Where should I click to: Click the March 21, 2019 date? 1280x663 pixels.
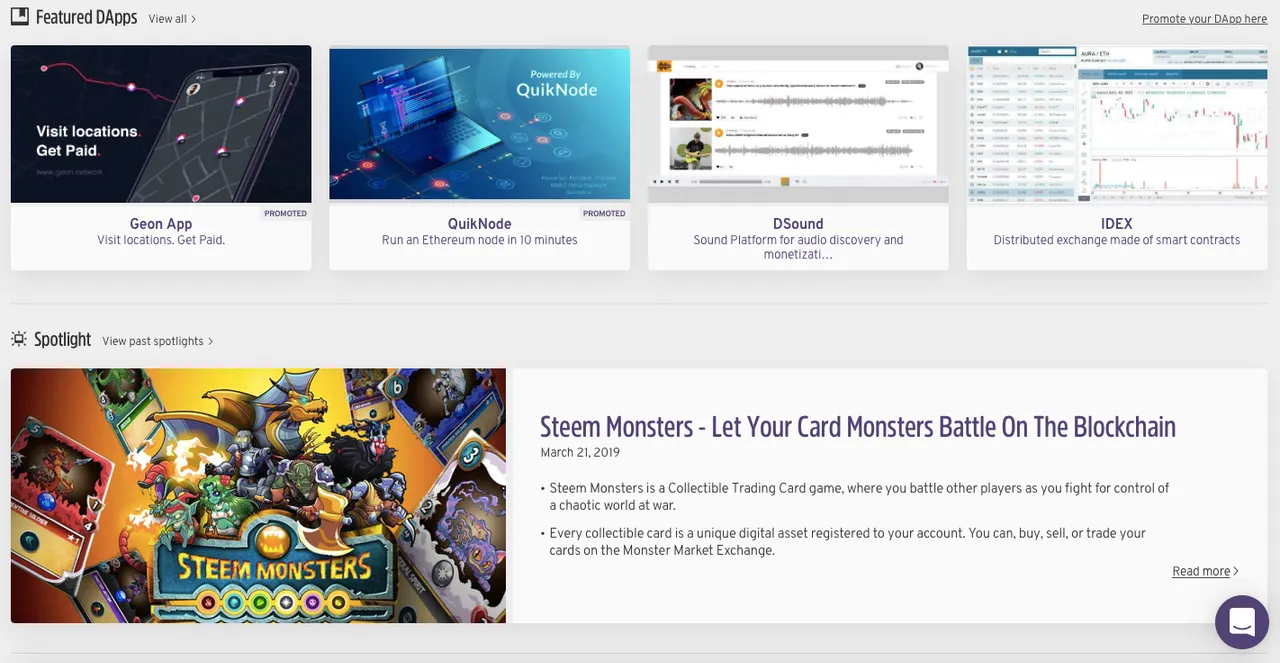[x=580, y=453]
